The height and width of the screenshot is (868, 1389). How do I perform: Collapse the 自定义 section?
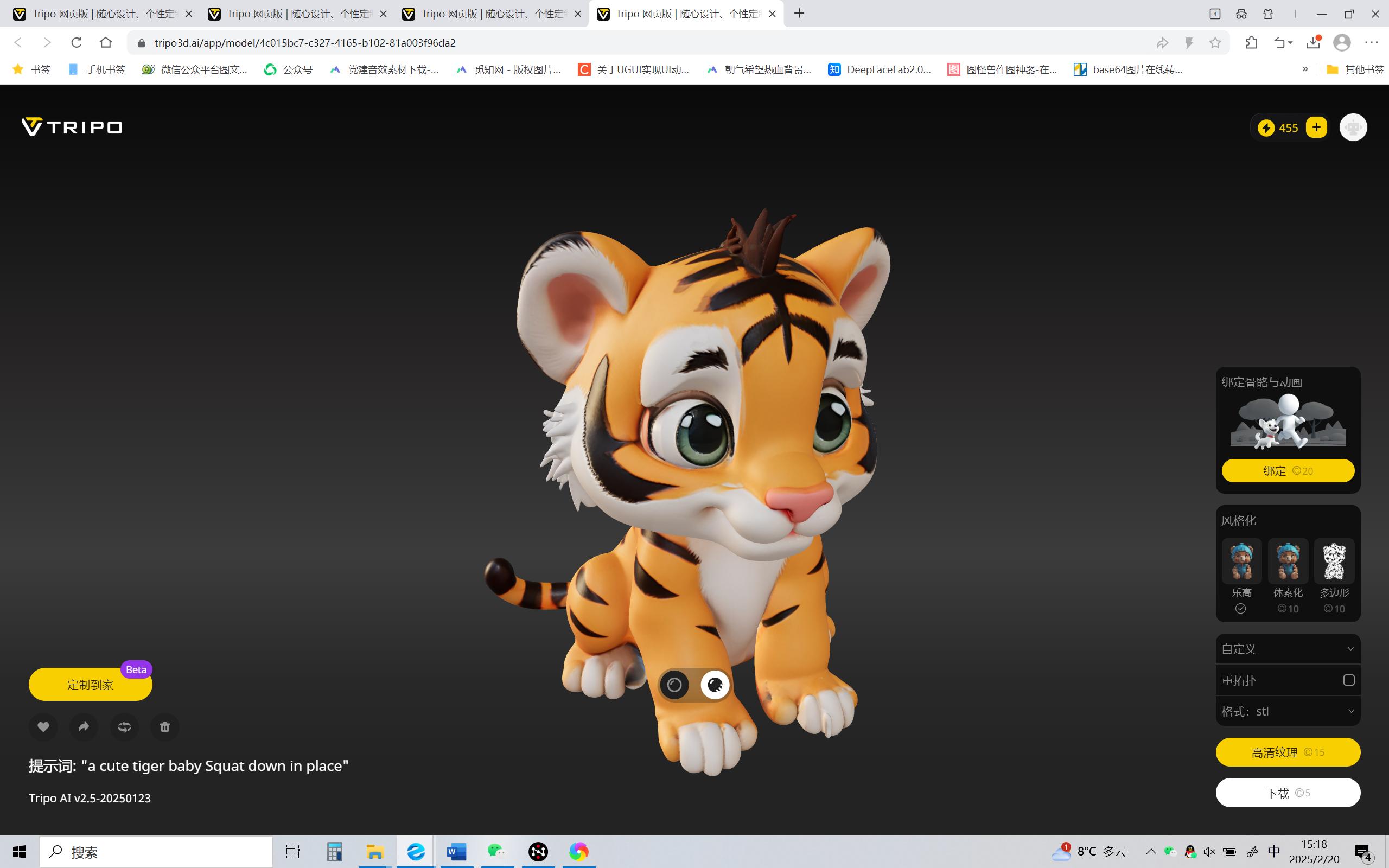tap(1288, 649)
